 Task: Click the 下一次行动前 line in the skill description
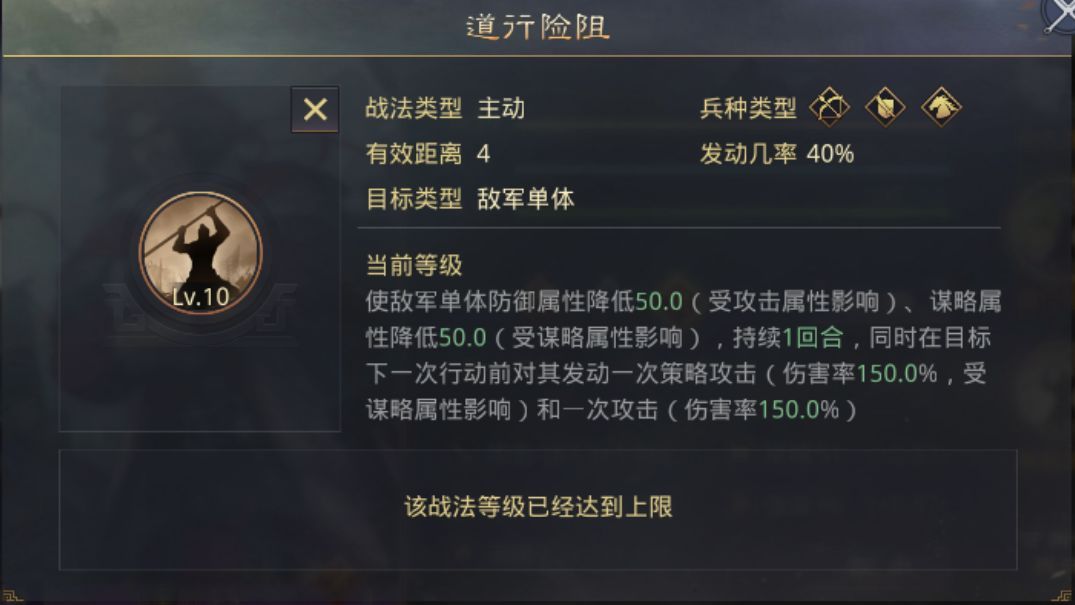[430, 374]
